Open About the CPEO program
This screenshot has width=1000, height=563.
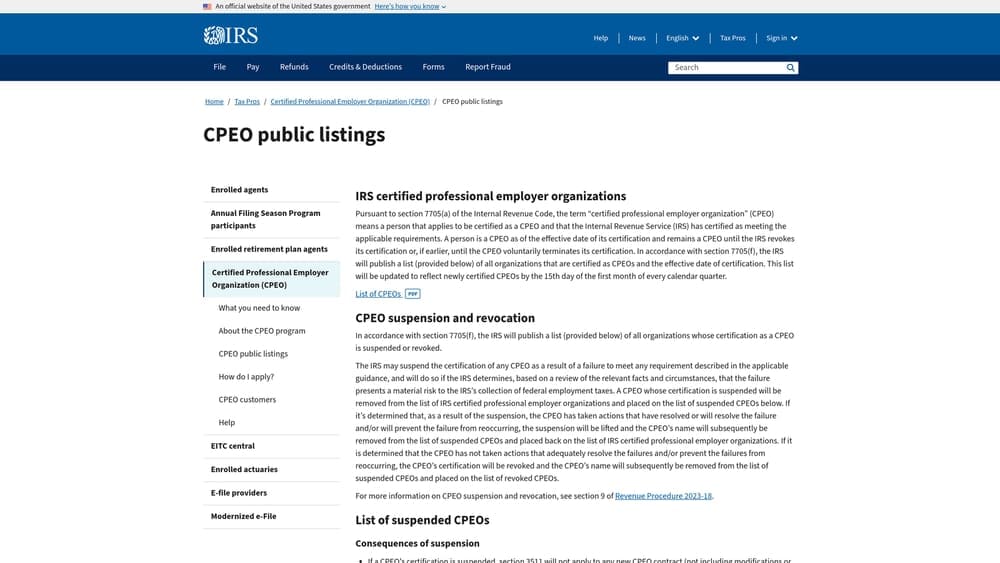tap(261, 331)
